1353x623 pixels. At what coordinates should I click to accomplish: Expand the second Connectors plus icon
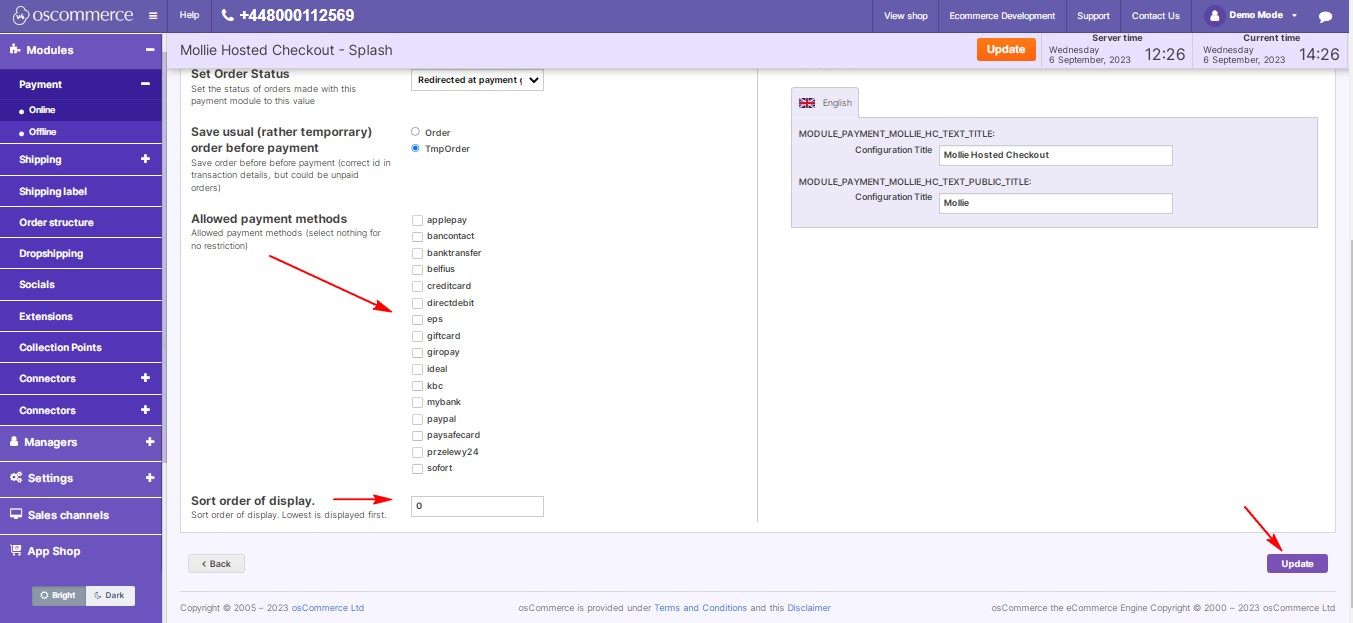click(x=145, y=409)
